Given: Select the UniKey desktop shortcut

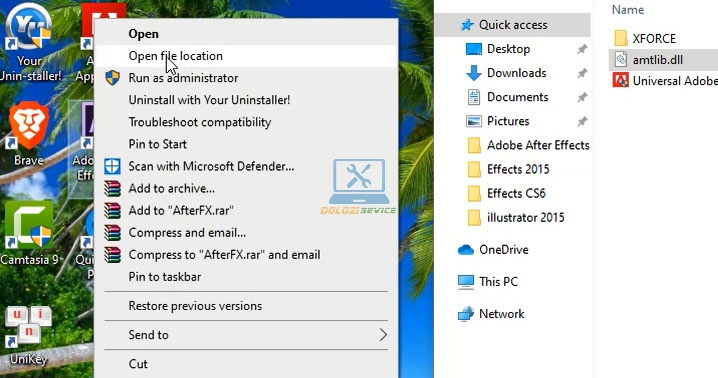Looking at the screenshot, I should coord(28,335).
